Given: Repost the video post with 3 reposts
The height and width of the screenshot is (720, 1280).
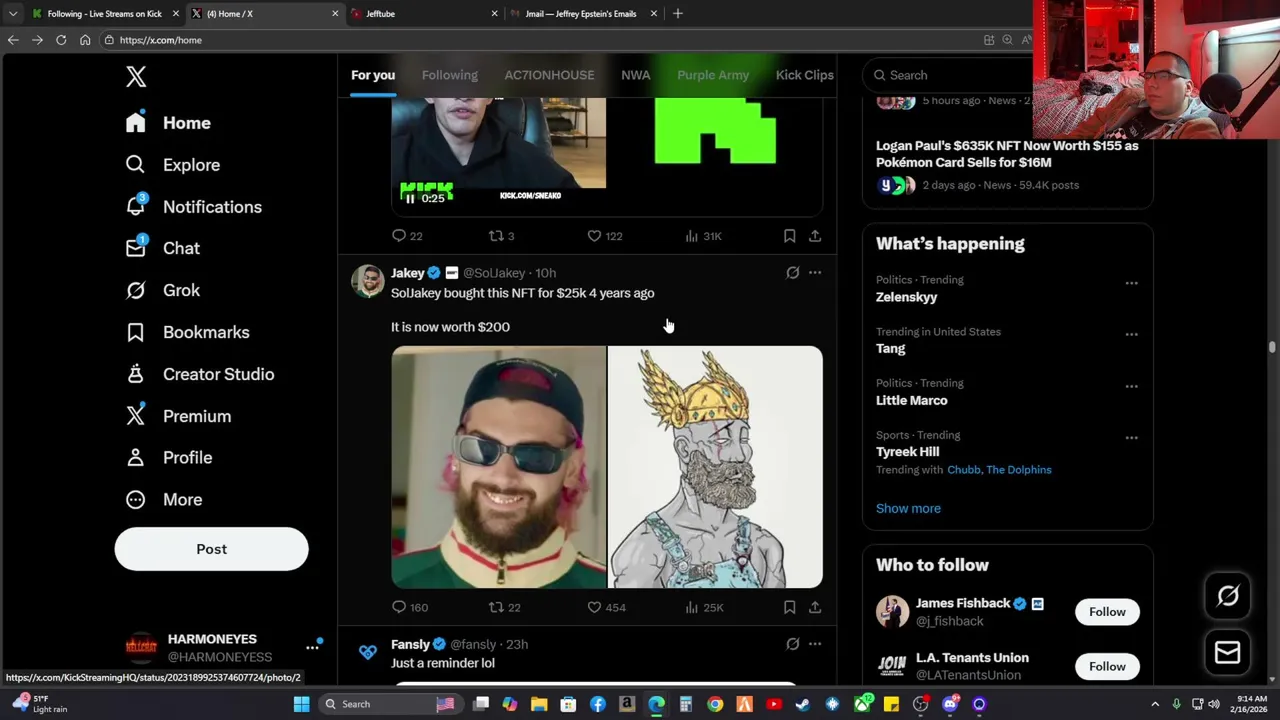Looking at the screenshot, I should [x=501, y=236].
